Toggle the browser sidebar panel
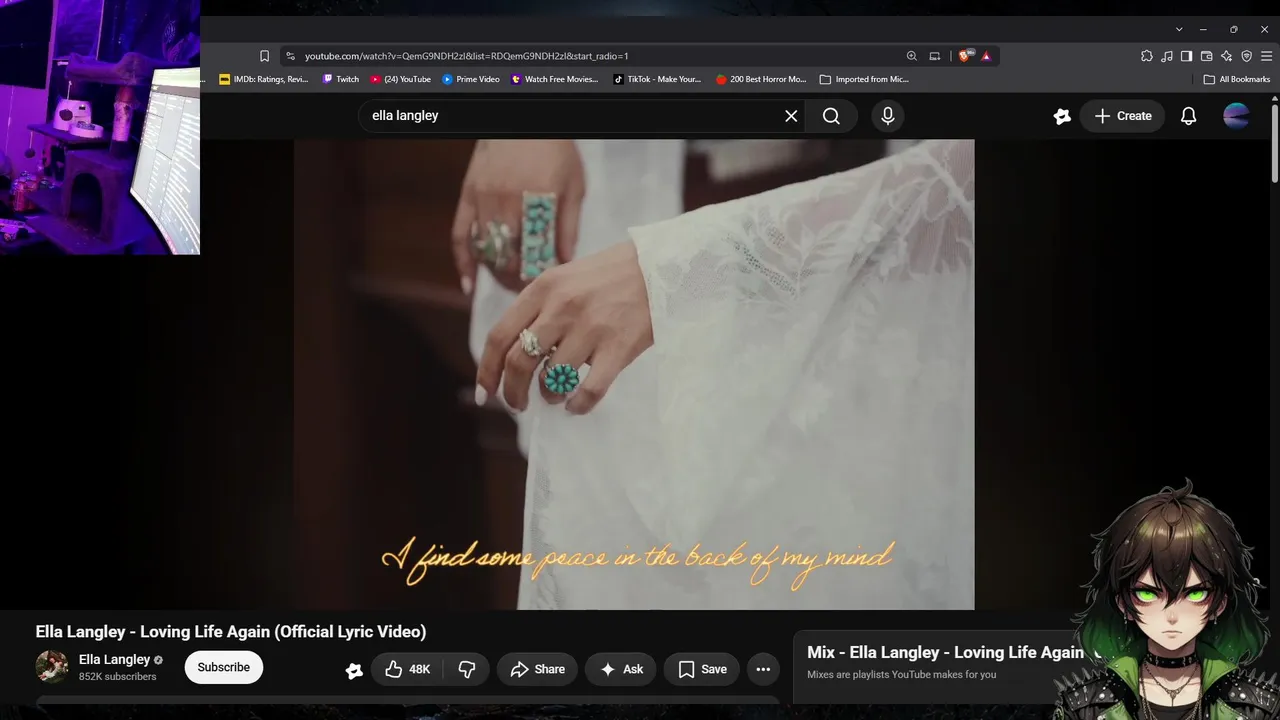 1186,56
